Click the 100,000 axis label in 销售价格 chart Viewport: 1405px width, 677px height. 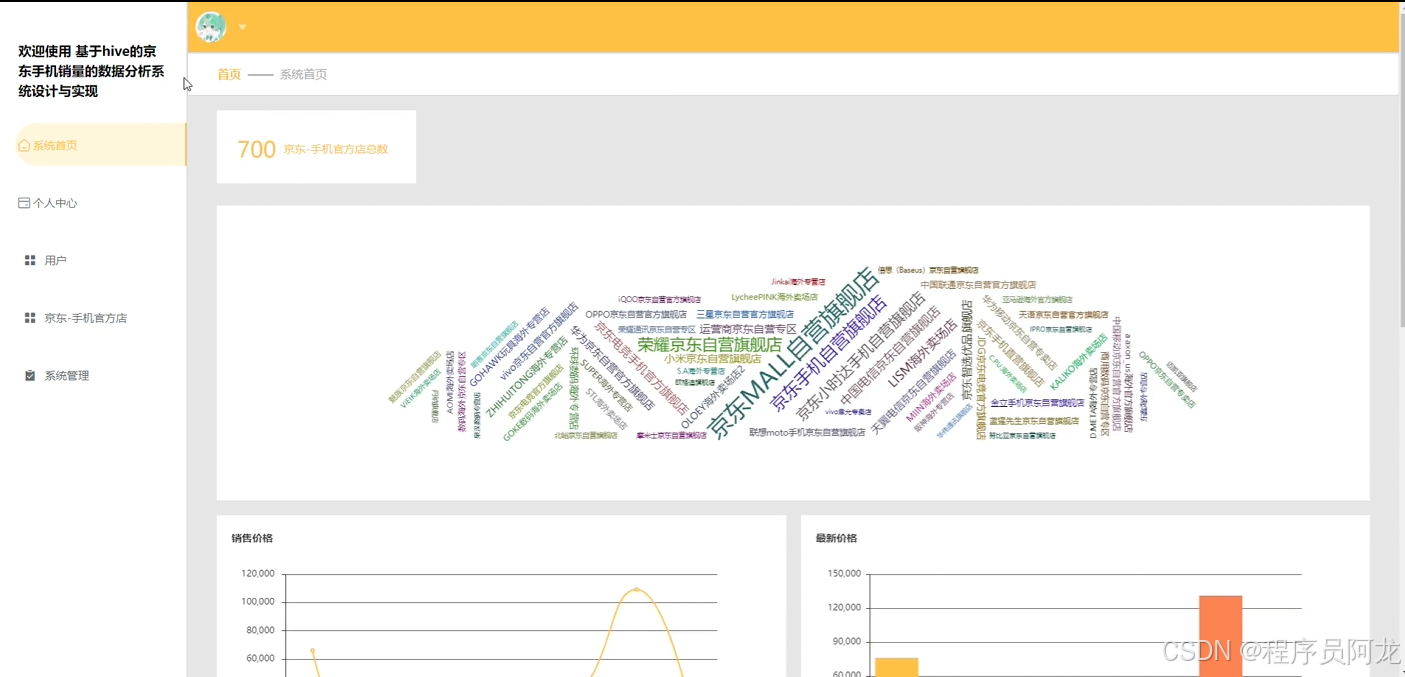pyautogui.click(x=258, y=601)
